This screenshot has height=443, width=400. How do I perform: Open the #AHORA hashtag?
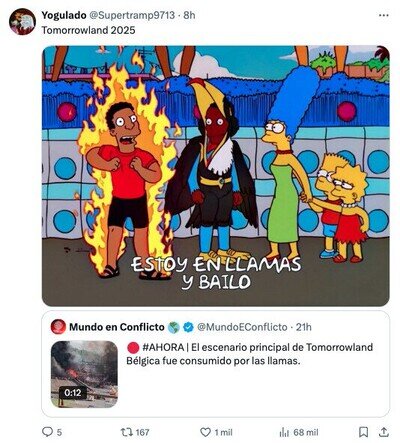[163, 347]
